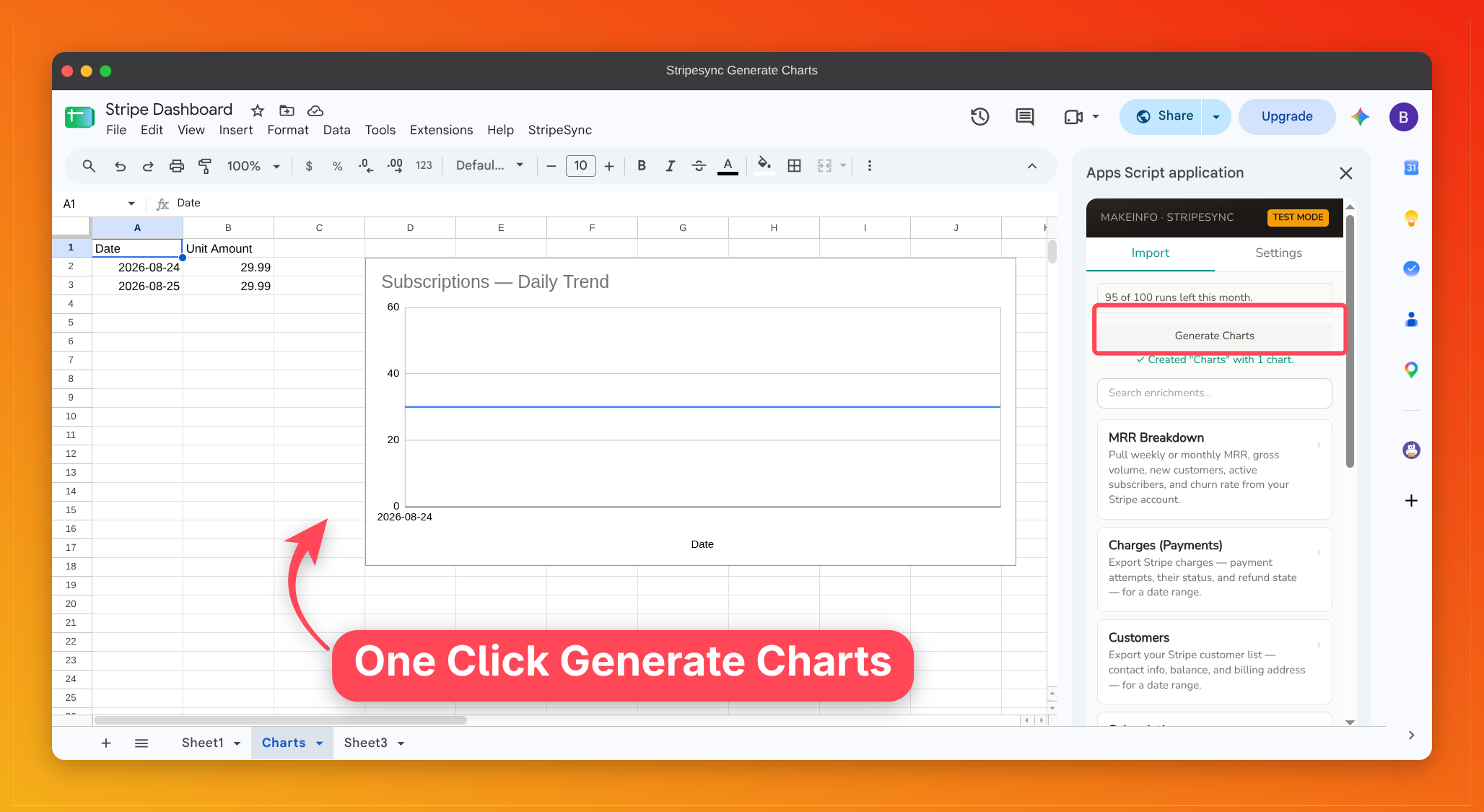Star the Stripe Dashboard document
Viewport: 1484px width, 812px height.
[258, 110]
